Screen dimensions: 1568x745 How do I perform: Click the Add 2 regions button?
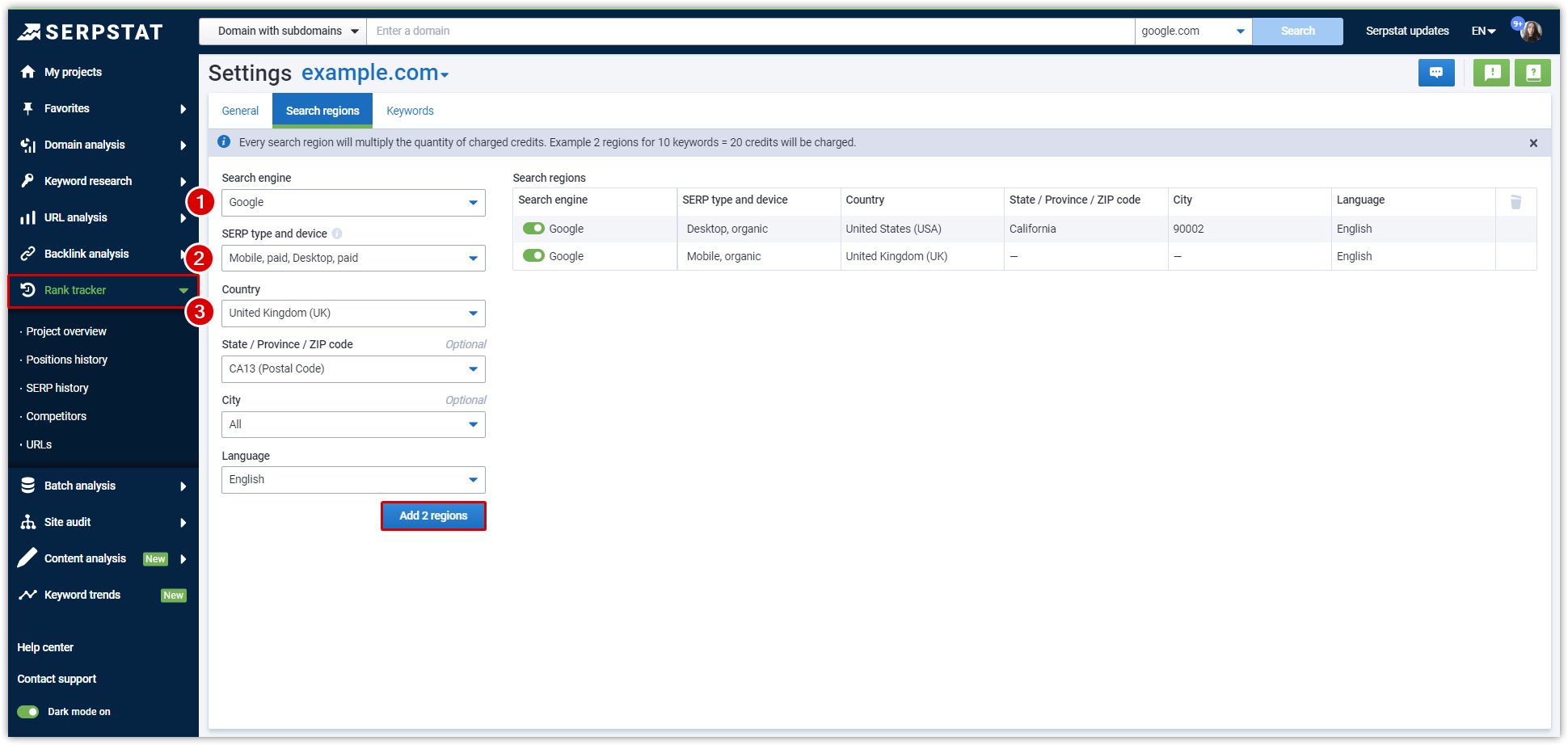pyautogui.click(x=433, y=516)
